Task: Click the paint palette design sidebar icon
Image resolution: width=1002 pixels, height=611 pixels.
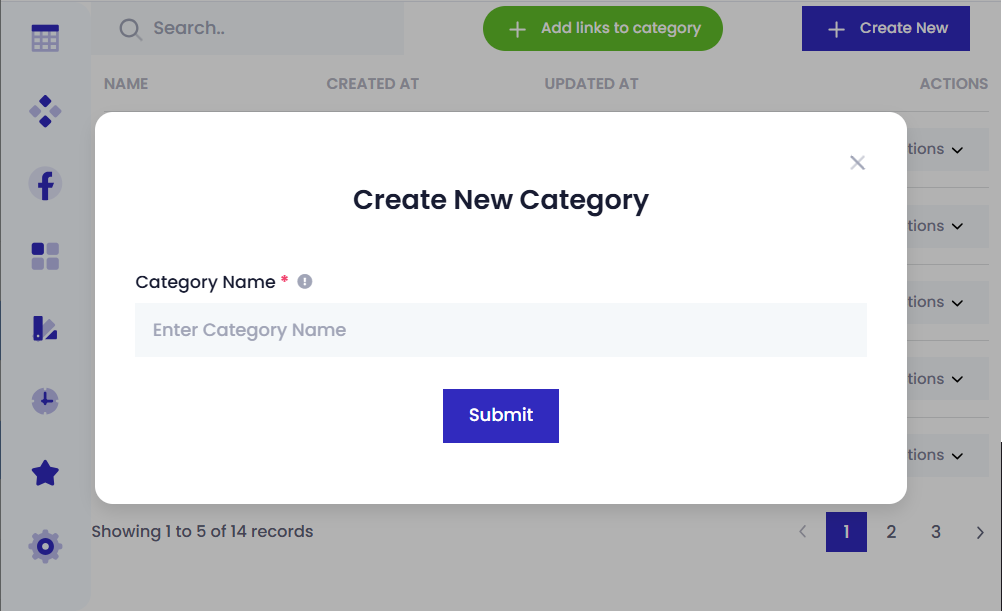Action: 45,328
